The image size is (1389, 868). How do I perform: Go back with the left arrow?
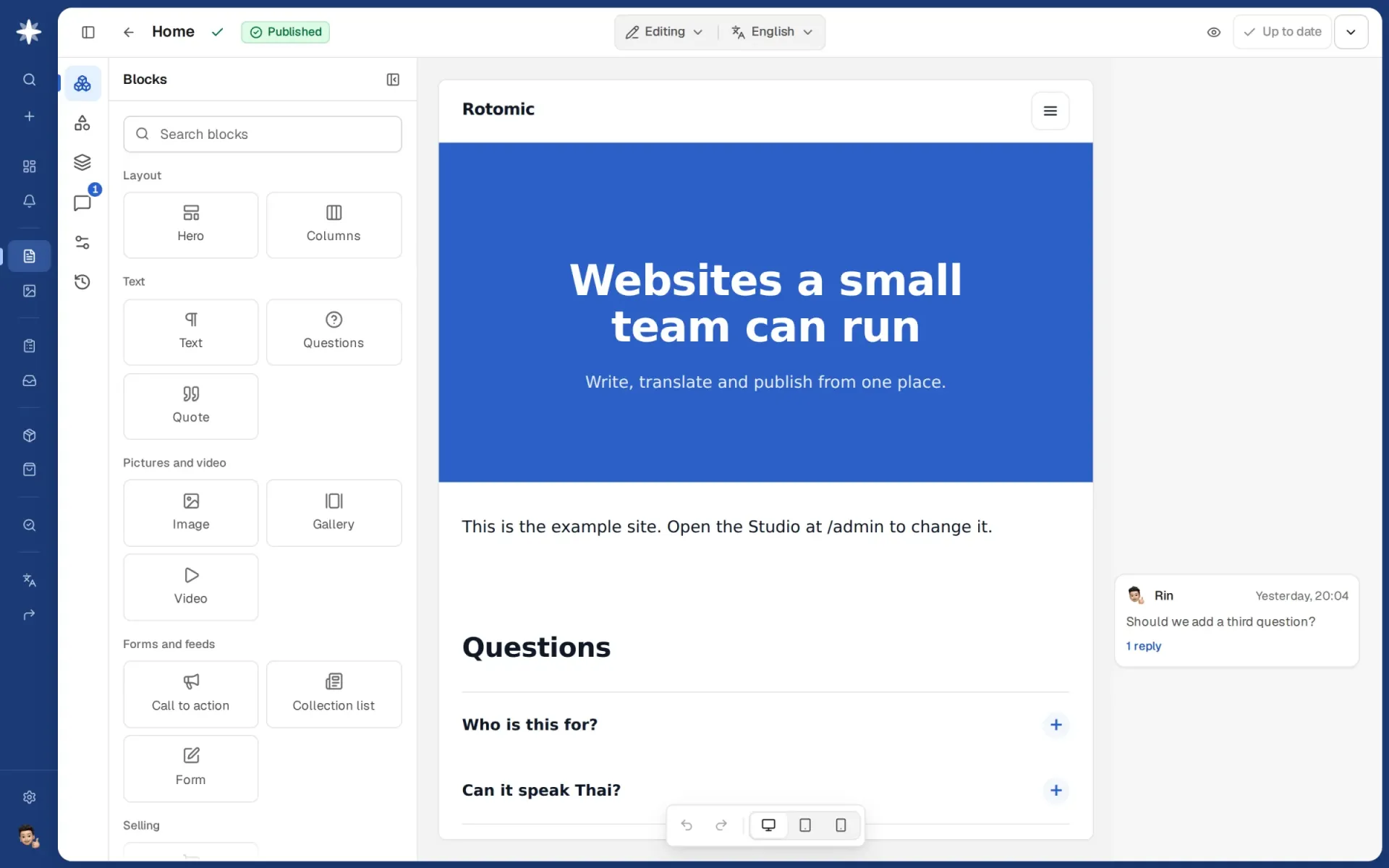(x=129, y=32)
